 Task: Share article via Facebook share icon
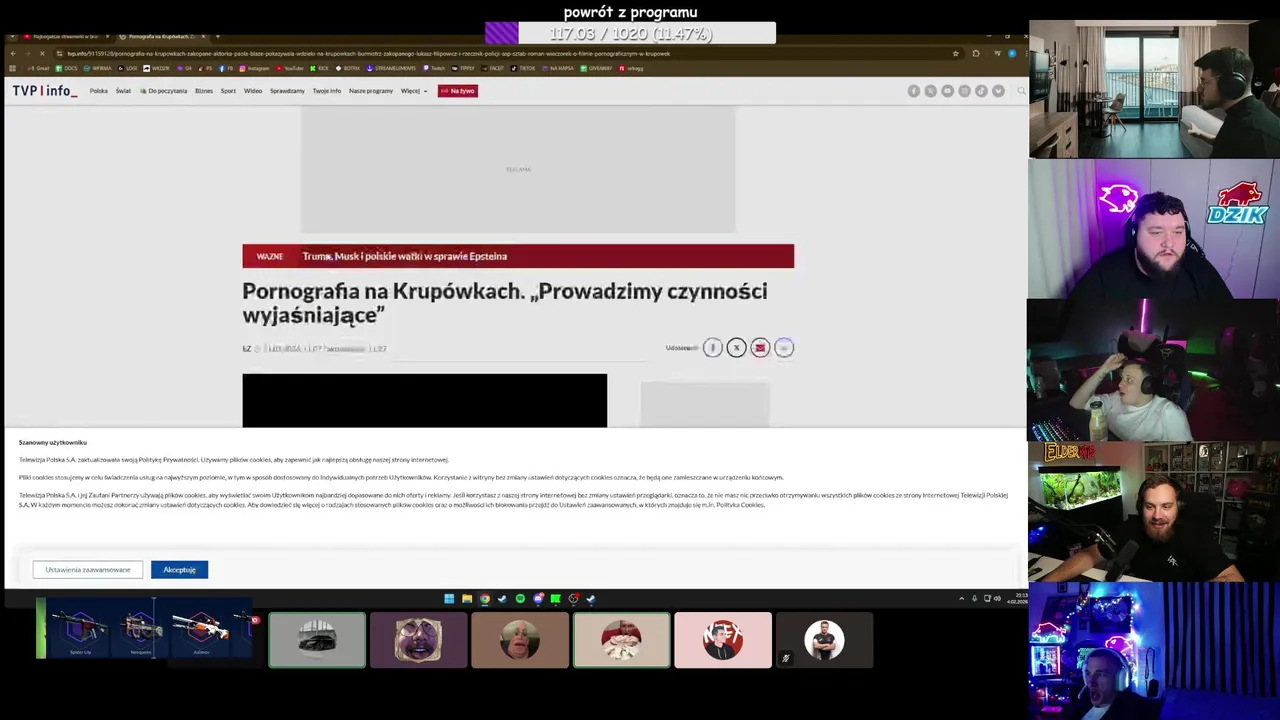coord(713,348)
